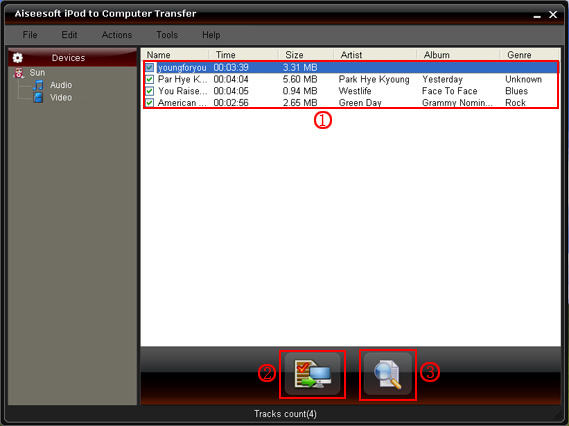Click the Audio music note icon
Image resolution: width=569 pixels, height=426 pixels.
coord(38,85)
